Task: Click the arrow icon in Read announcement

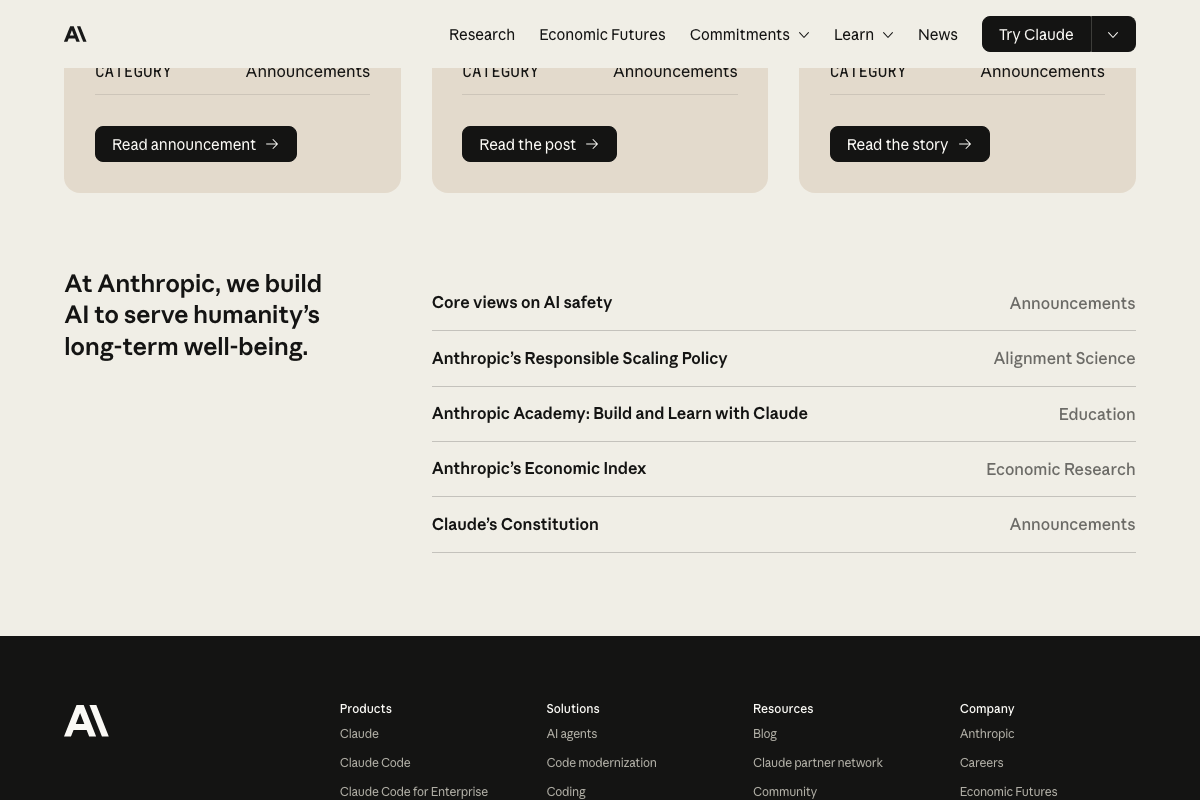Action: coord(272,144)
